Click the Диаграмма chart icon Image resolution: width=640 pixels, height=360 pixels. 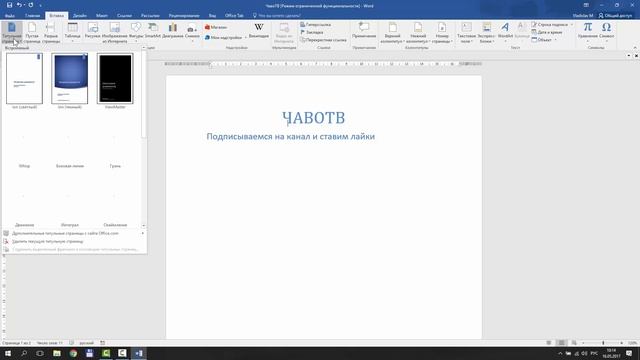pos(173,32)
